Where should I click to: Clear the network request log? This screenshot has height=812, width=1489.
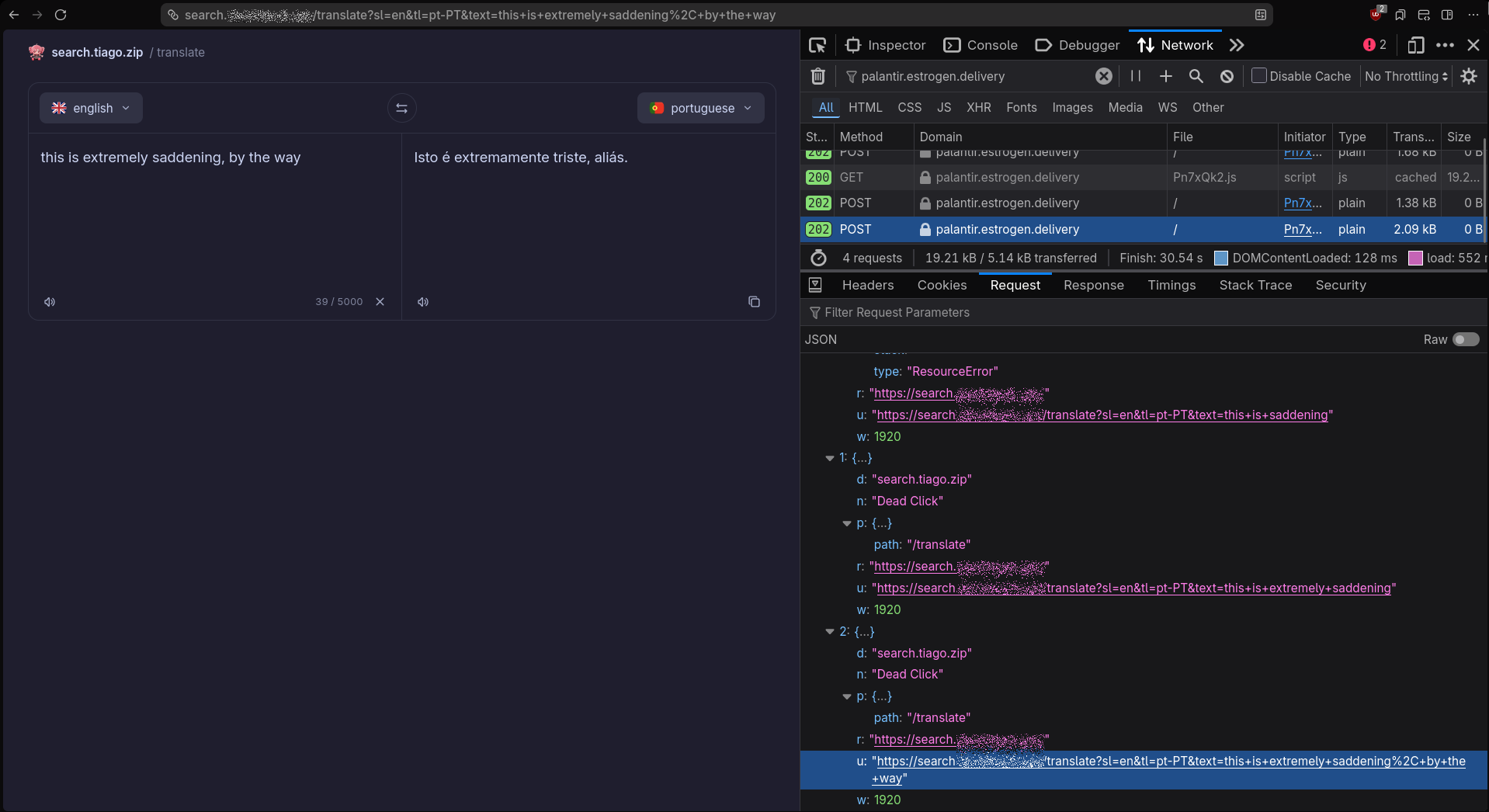click(817, 76)
